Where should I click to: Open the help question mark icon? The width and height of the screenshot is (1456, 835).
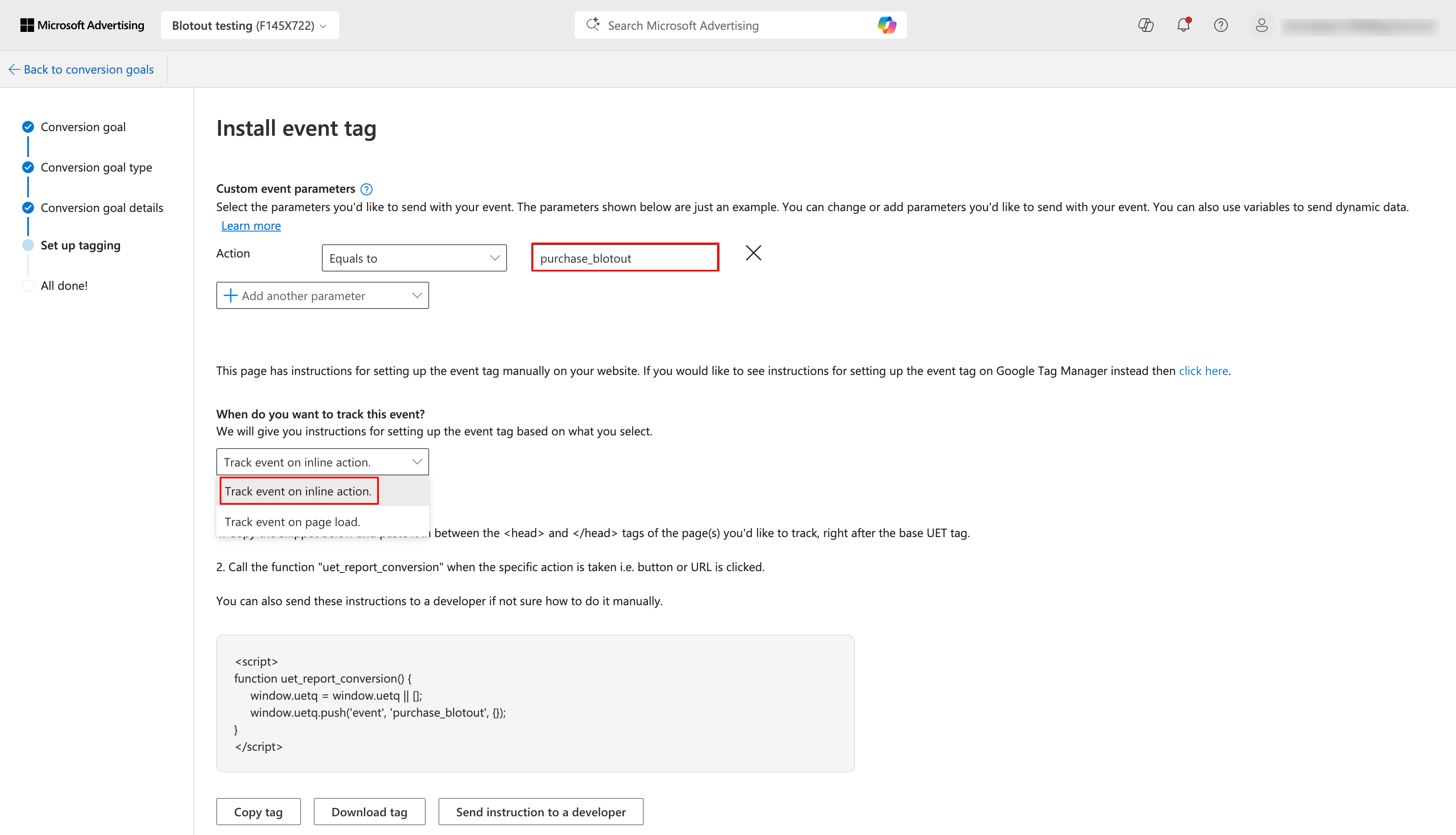(1220, 25)
